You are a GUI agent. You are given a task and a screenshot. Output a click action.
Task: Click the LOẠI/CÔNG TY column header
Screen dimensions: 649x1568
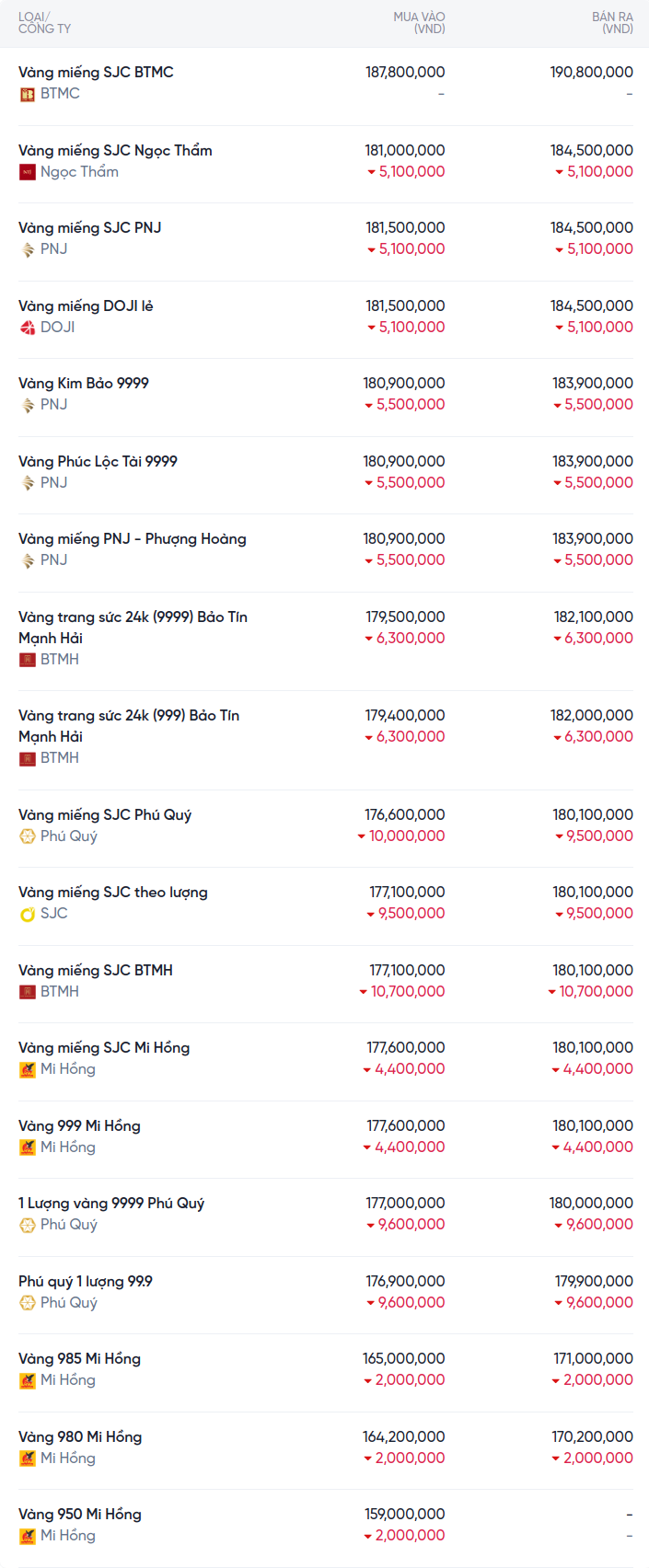(x=44, y=23)
